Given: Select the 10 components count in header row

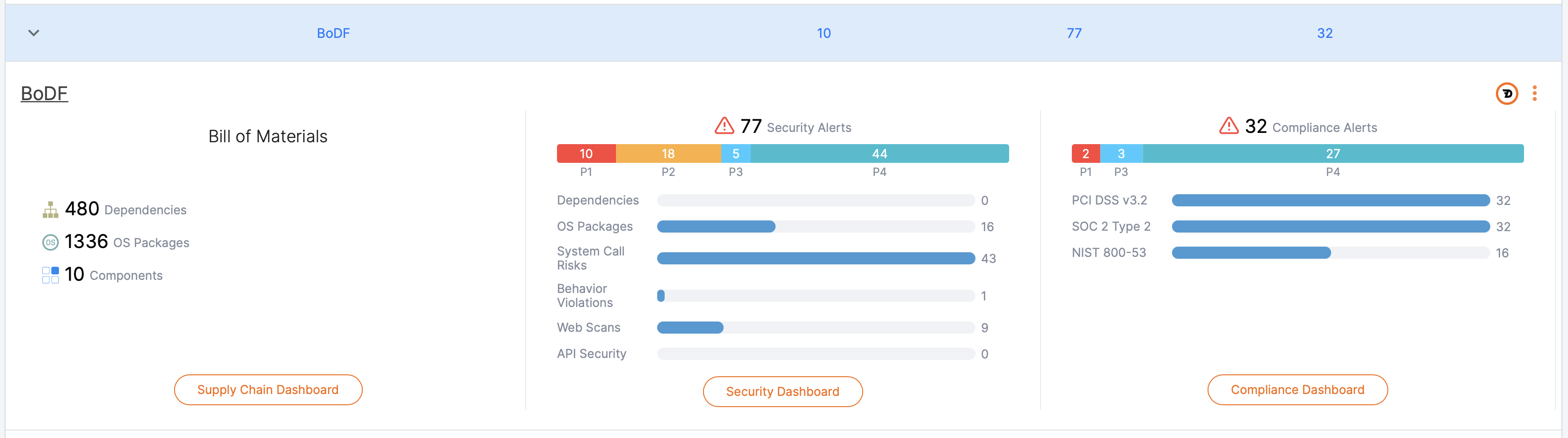Looking at the screenshot, I should click(x=824, y=34).
